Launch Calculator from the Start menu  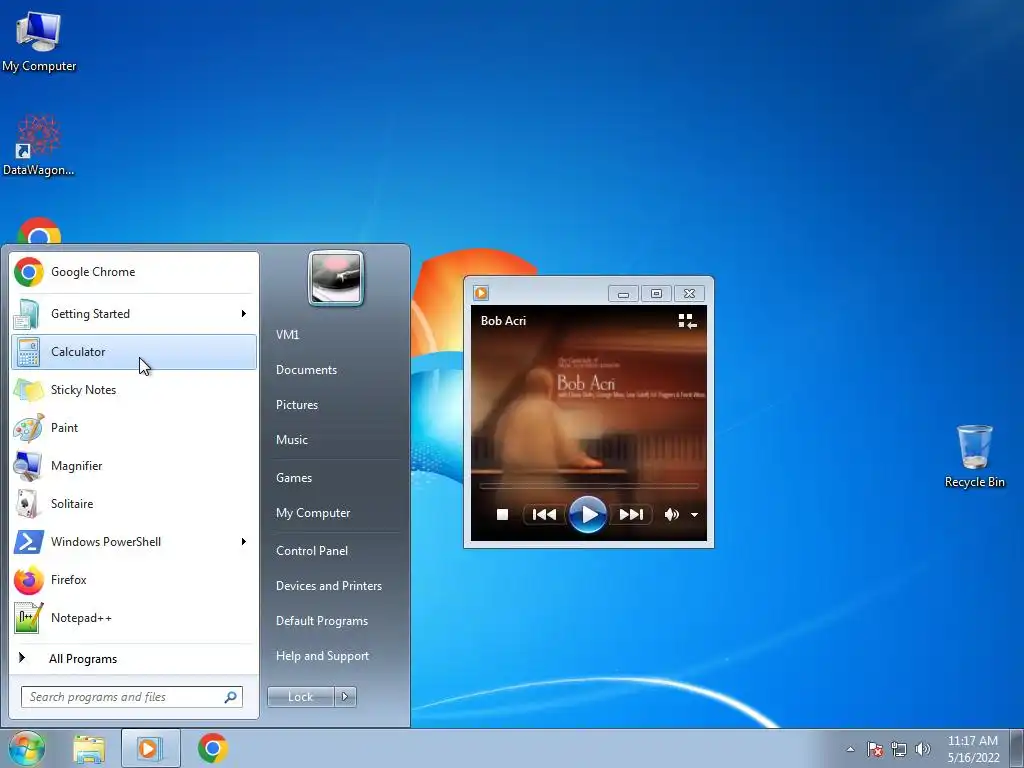click(x=134, y=352)
